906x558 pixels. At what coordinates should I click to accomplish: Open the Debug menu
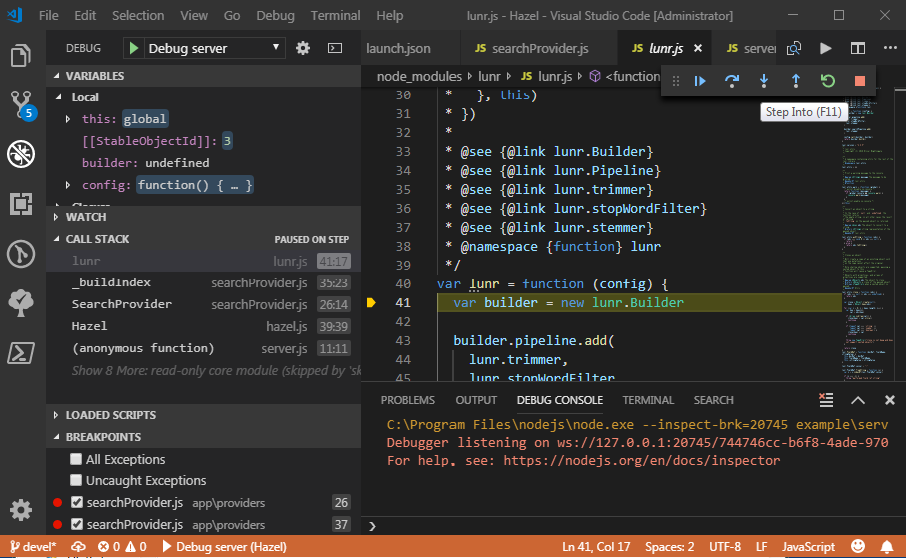[x=275, y=16]
